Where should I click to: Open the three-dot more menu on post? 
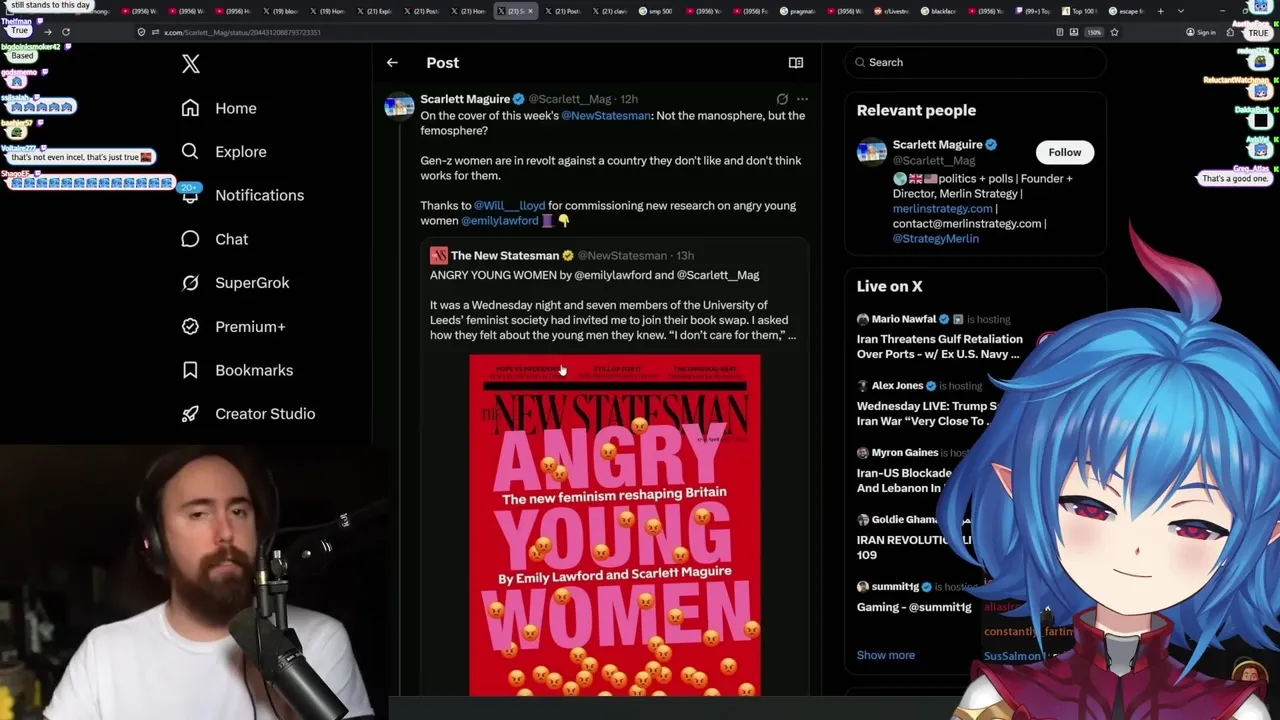click(x=802, y=99)
